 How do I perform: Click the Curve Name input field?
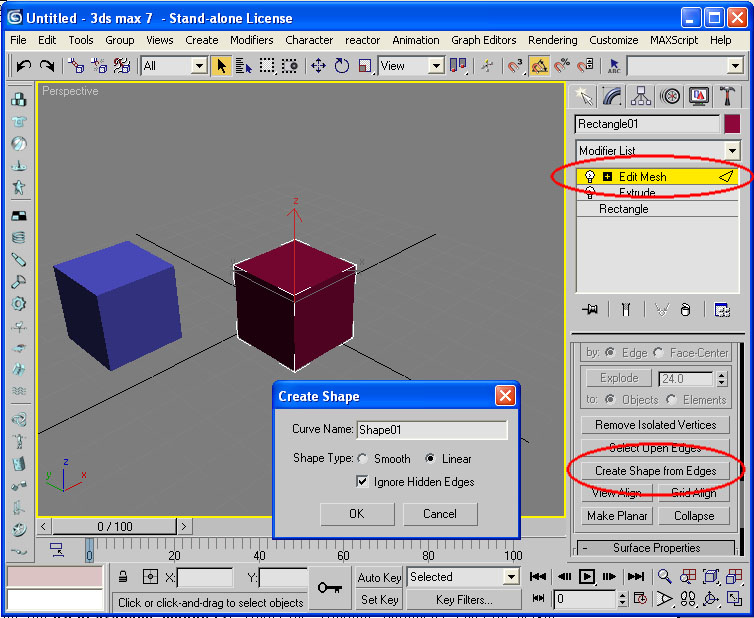click(432, 430)
